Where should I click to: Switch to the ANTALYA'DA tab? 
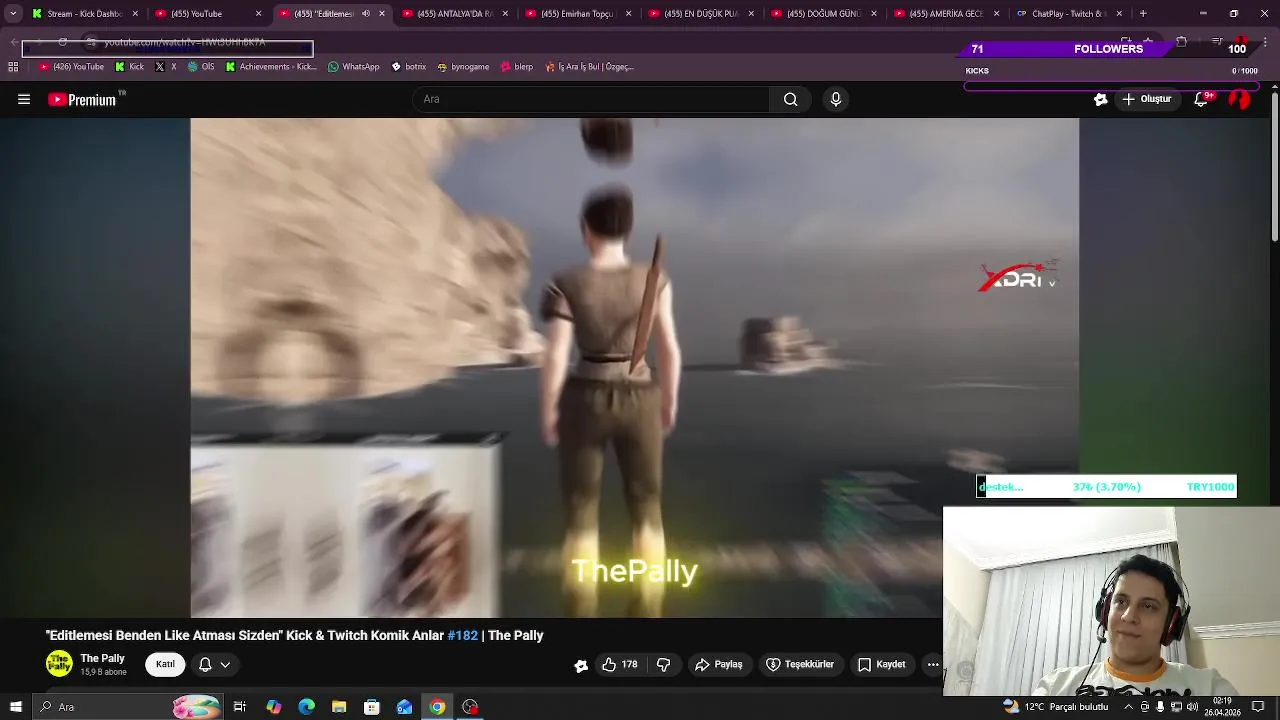[455, 14]
